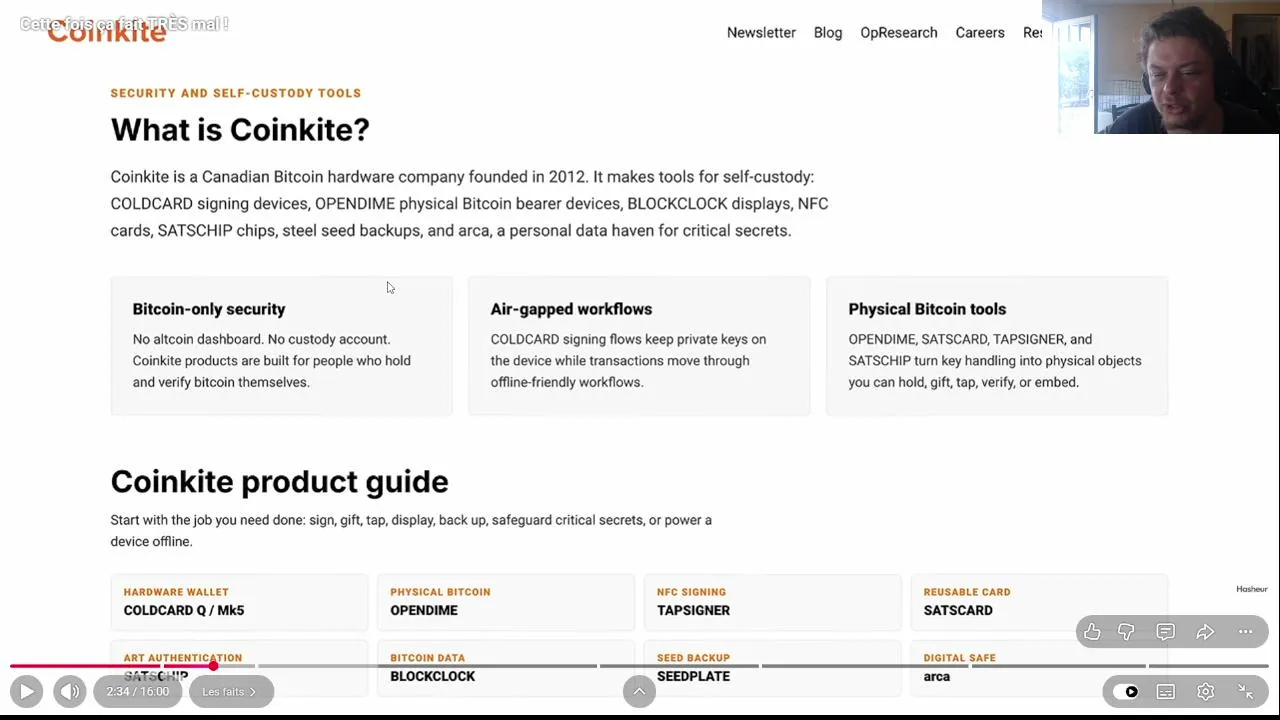Screen dimensions: 1280x720
Task: Open video settings gear
Action: (x=1206, y=691)
